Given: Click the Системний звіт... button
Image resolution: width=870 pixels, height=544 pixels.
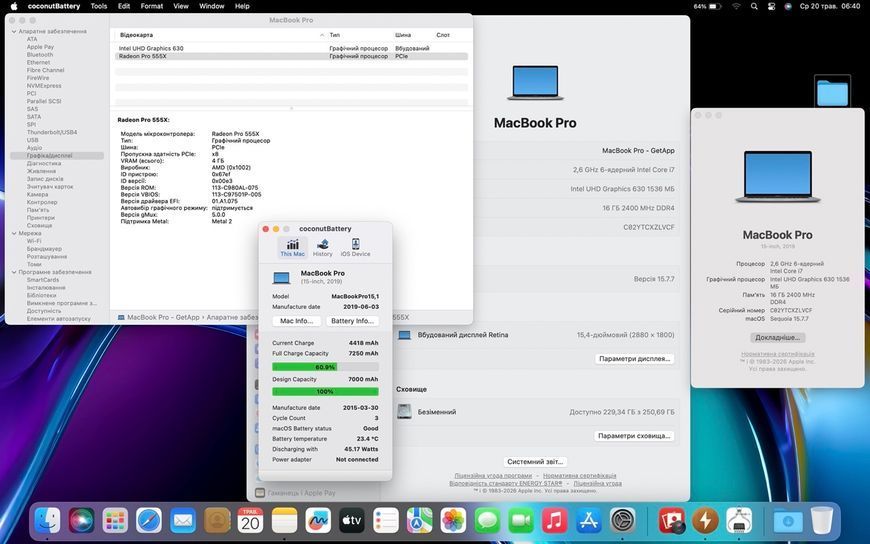Looking at the screenshot, I should point(535,461).
